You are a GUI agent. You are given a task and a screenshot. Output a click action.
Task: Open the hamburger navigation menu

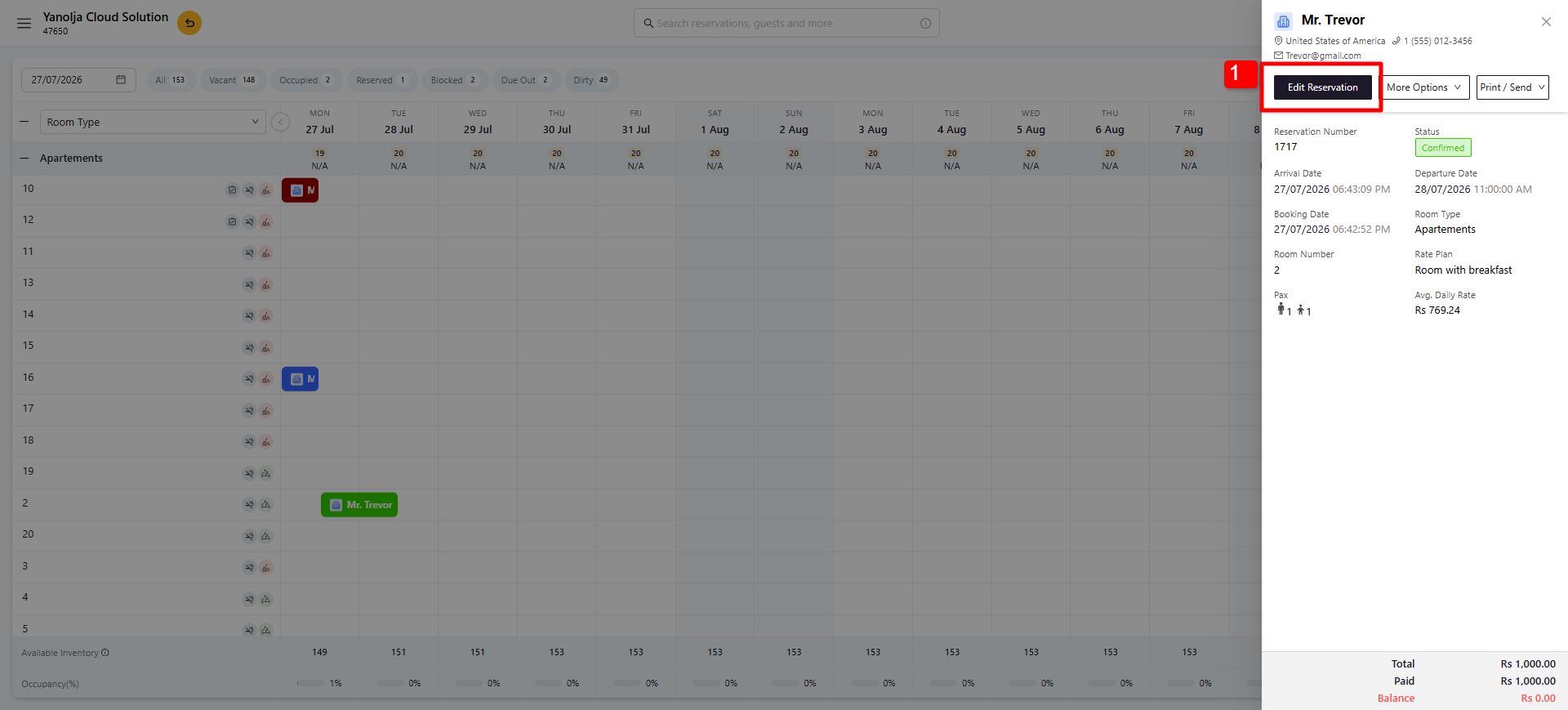pos(24,24)
